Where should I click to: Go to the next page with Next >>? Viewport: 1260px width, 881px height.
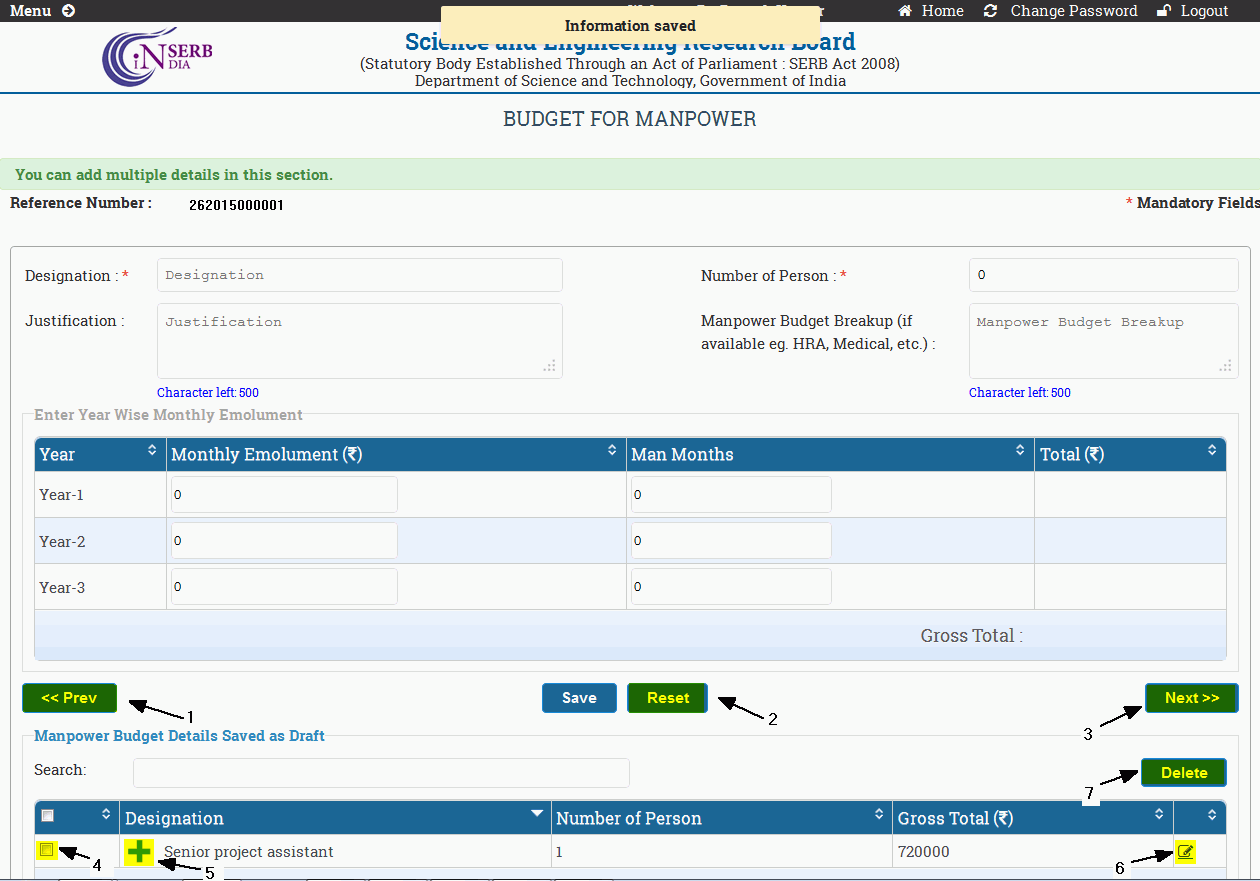(1191, 698)
